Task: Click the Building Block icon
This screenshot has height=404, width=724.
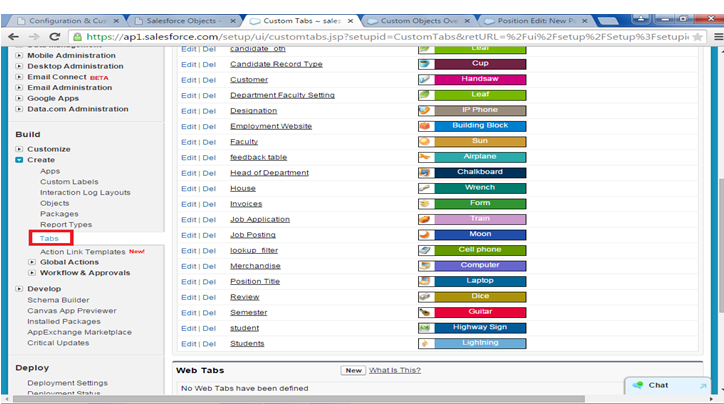Action: click(426, 126)
